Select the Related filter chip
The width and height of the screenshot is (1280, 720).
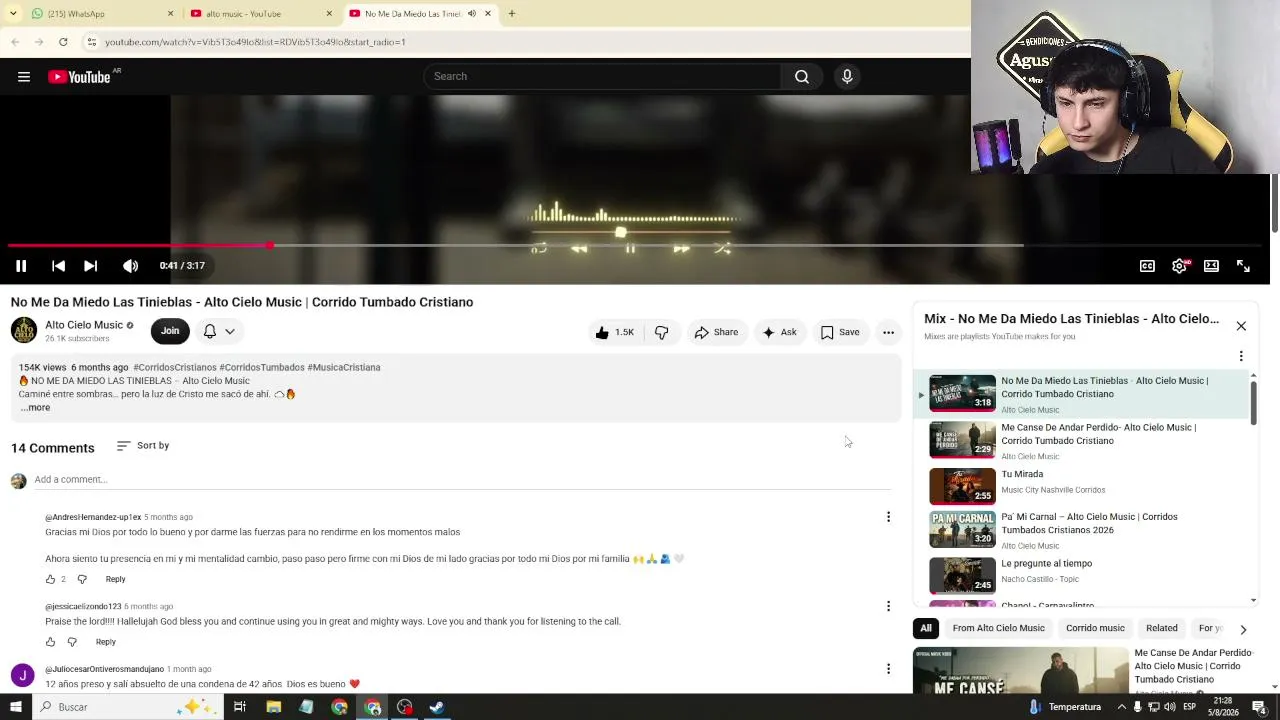click(x=1161, y=629)
